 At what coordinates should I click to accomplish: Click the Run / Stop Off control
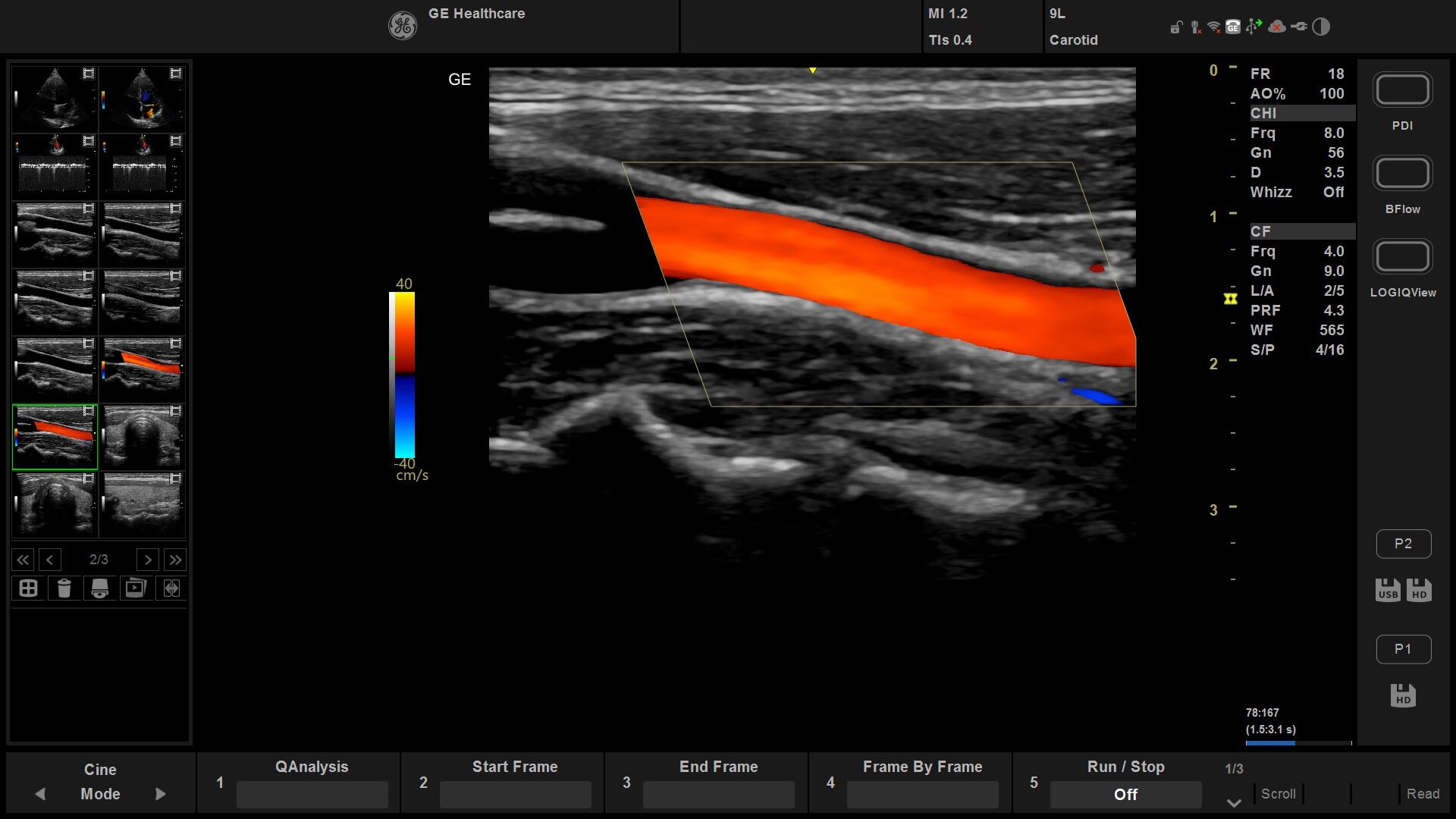click(x=1125, y=794)
